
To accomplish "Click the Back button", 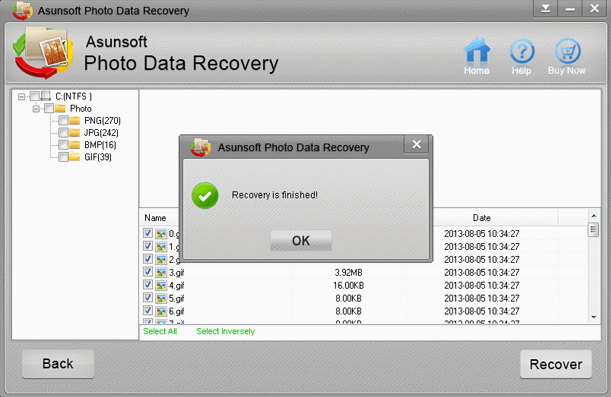I will (58, 363).
